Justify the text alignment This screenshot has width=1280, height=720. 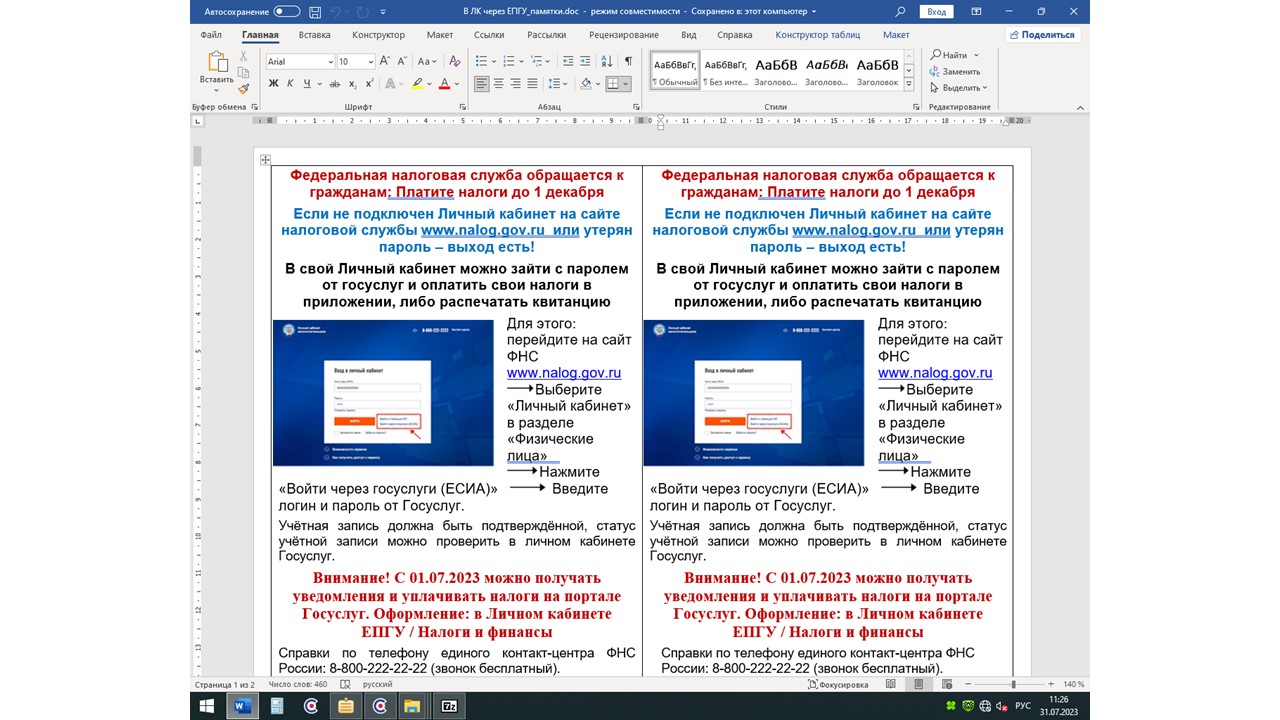533,84
